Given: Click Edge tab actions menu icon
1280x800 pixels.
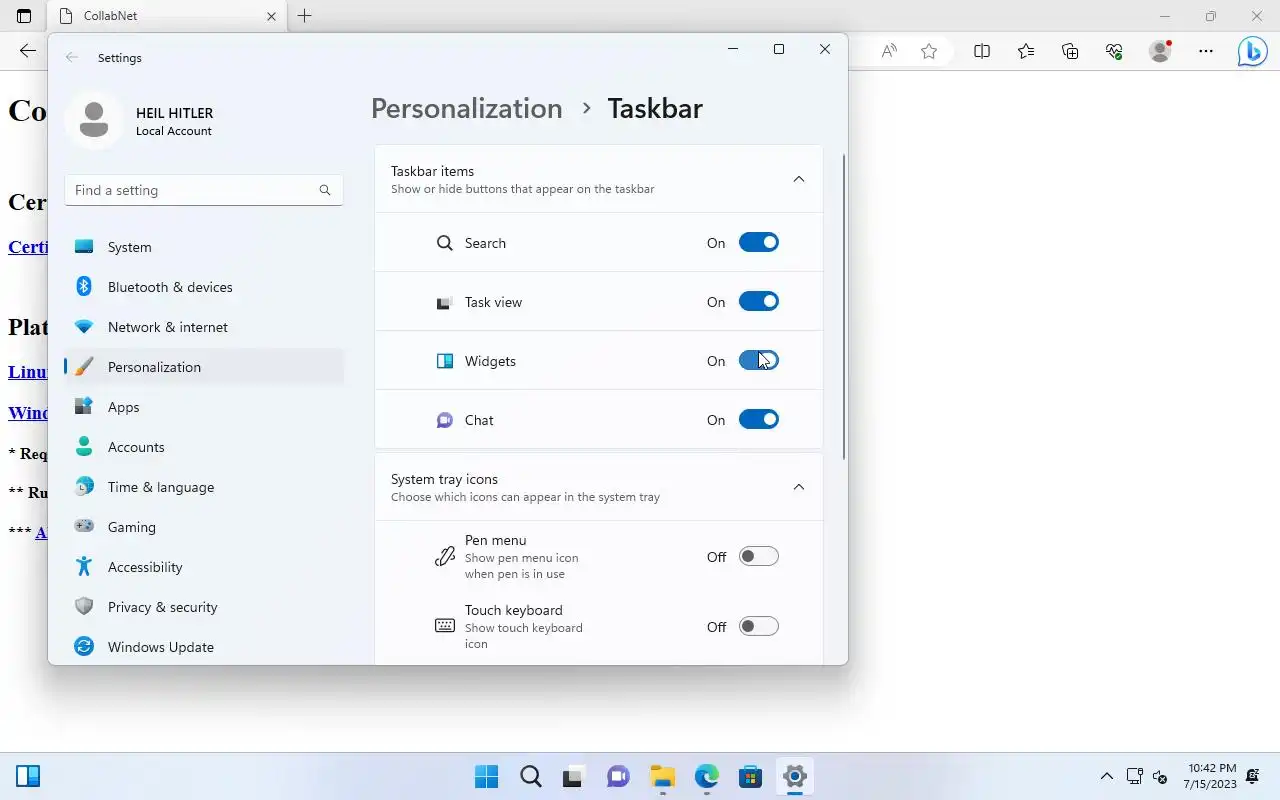Looking at the screenshot, I should tap(24, 16).
